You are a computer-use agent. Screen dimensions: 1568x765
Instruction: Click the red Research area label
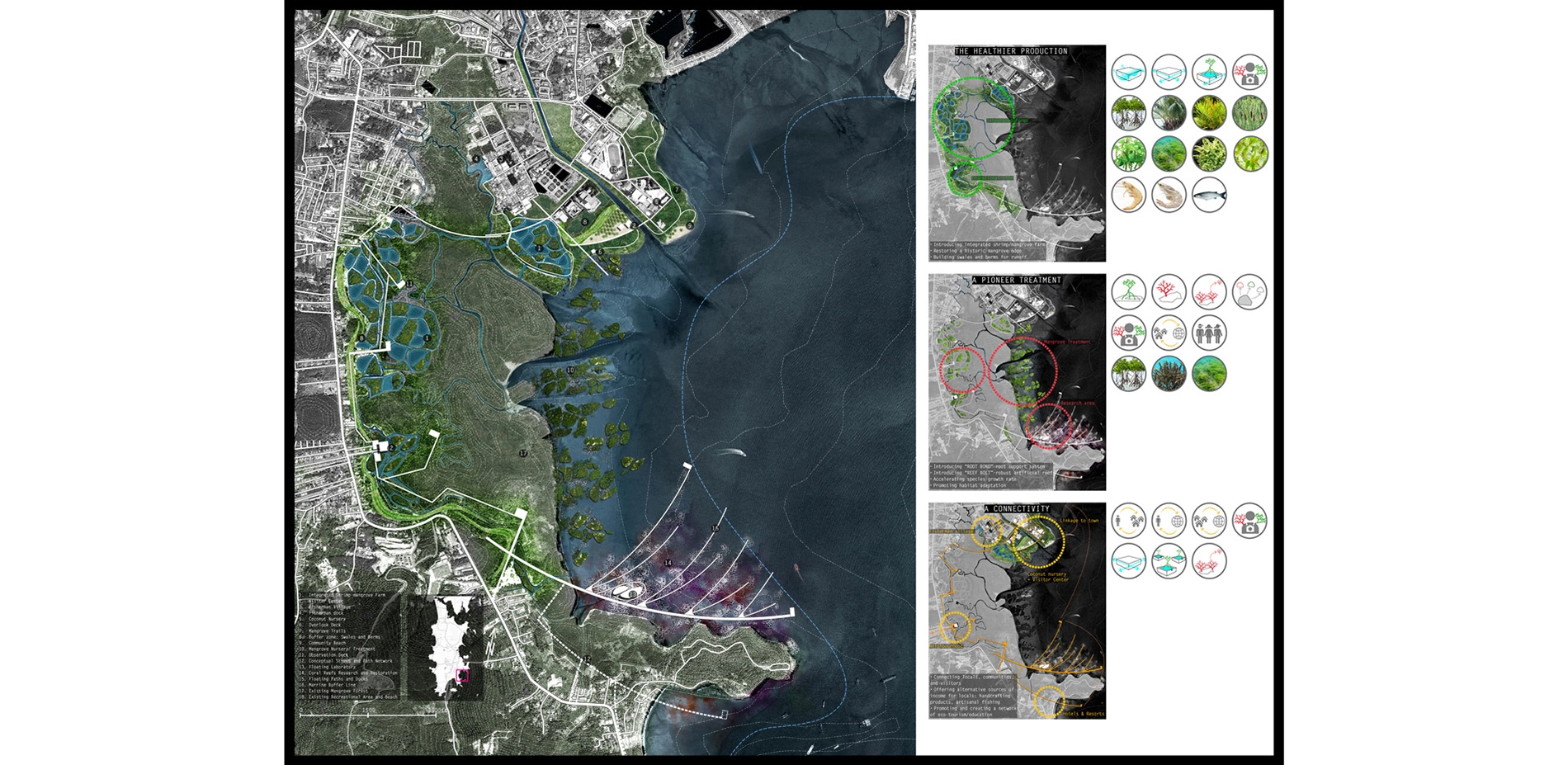pyautogui.click(x=1077, y=404)
